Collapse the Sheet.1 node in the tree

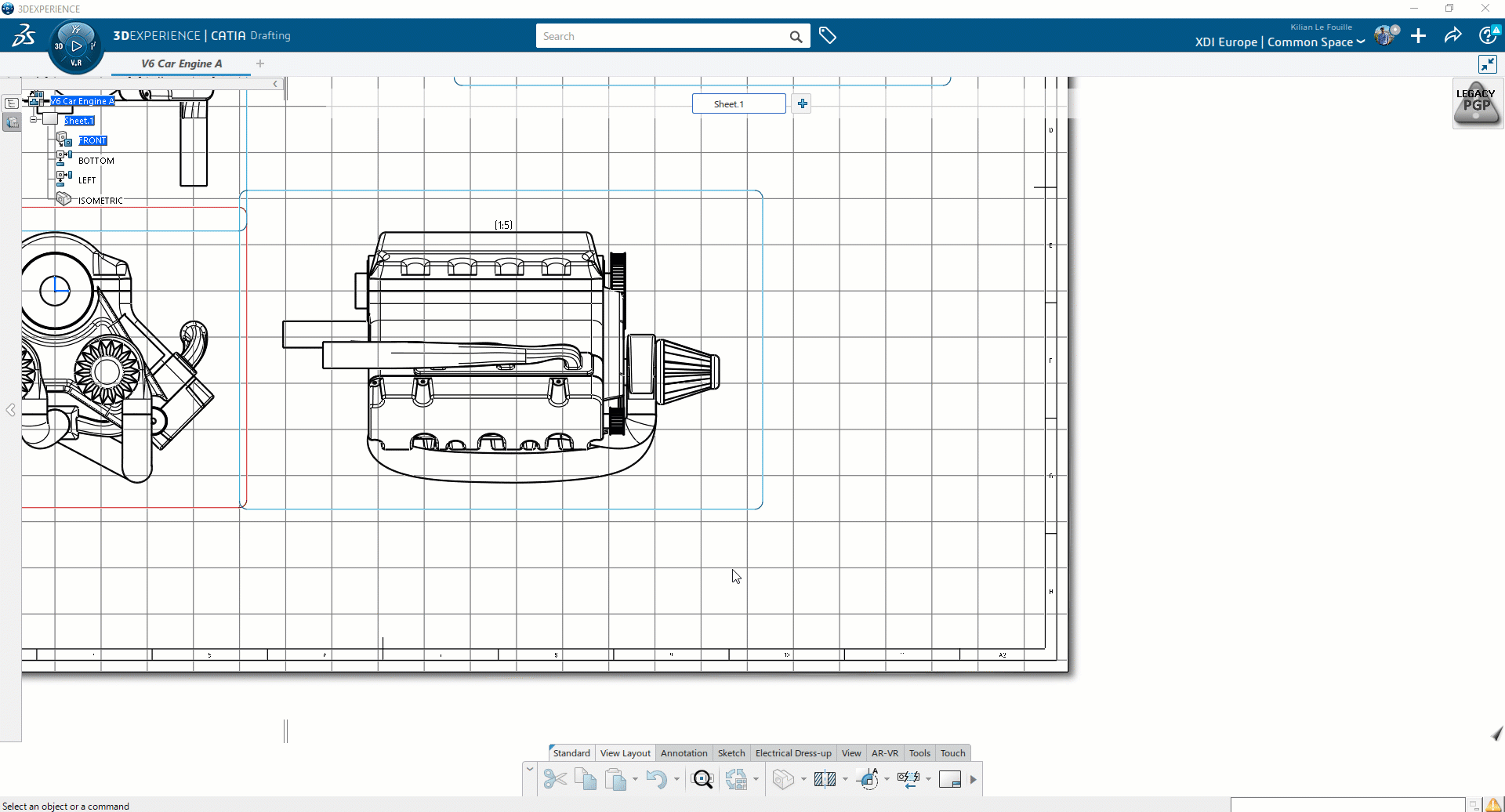point(33,119)
